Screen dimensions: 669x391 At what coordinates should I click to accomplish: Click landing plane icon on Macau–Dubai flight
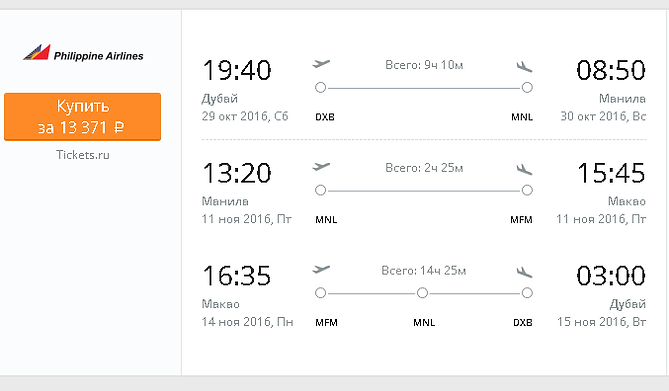click(524, 272)
